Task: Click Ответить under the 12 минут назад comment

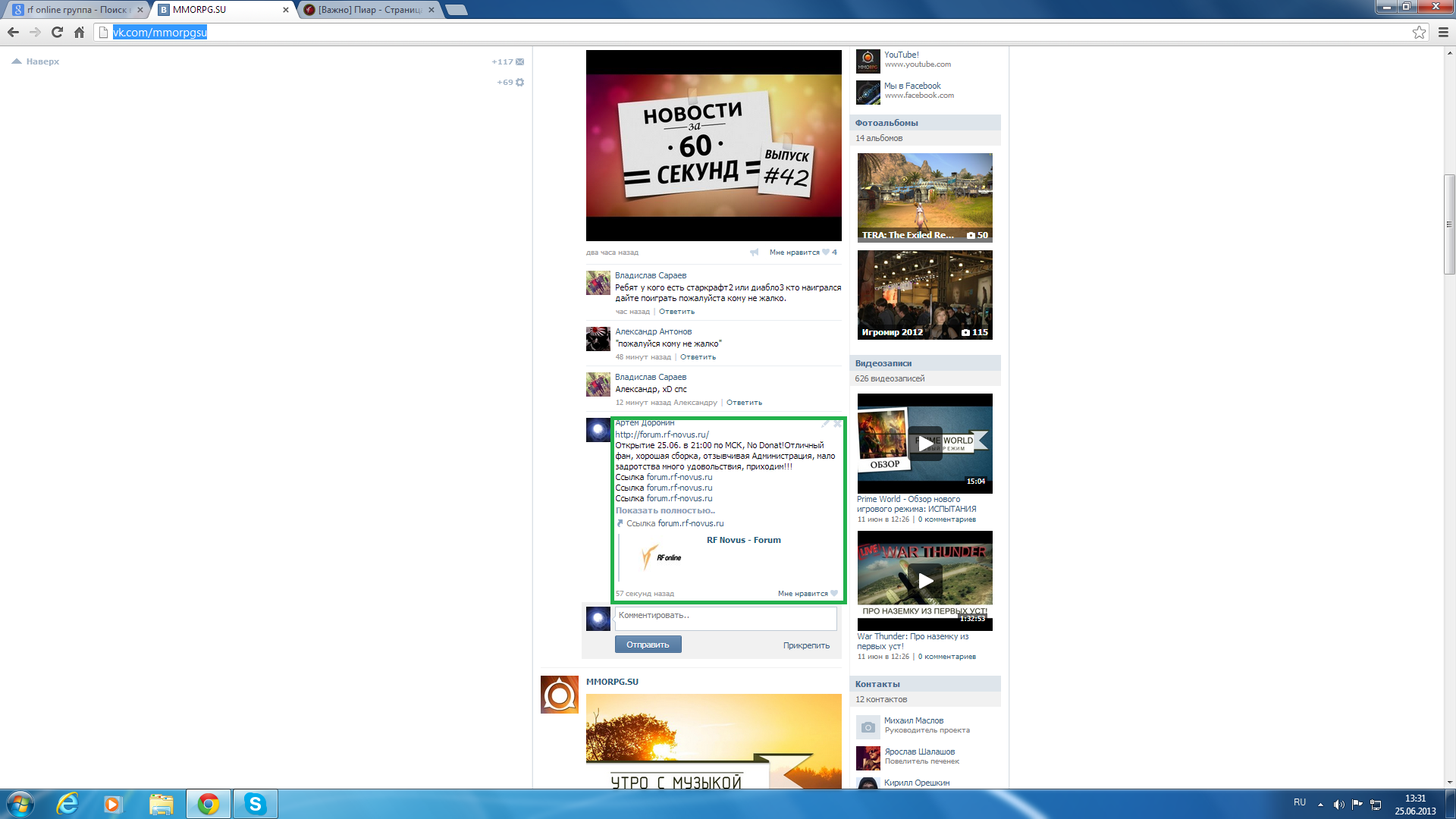Action: 744,403
